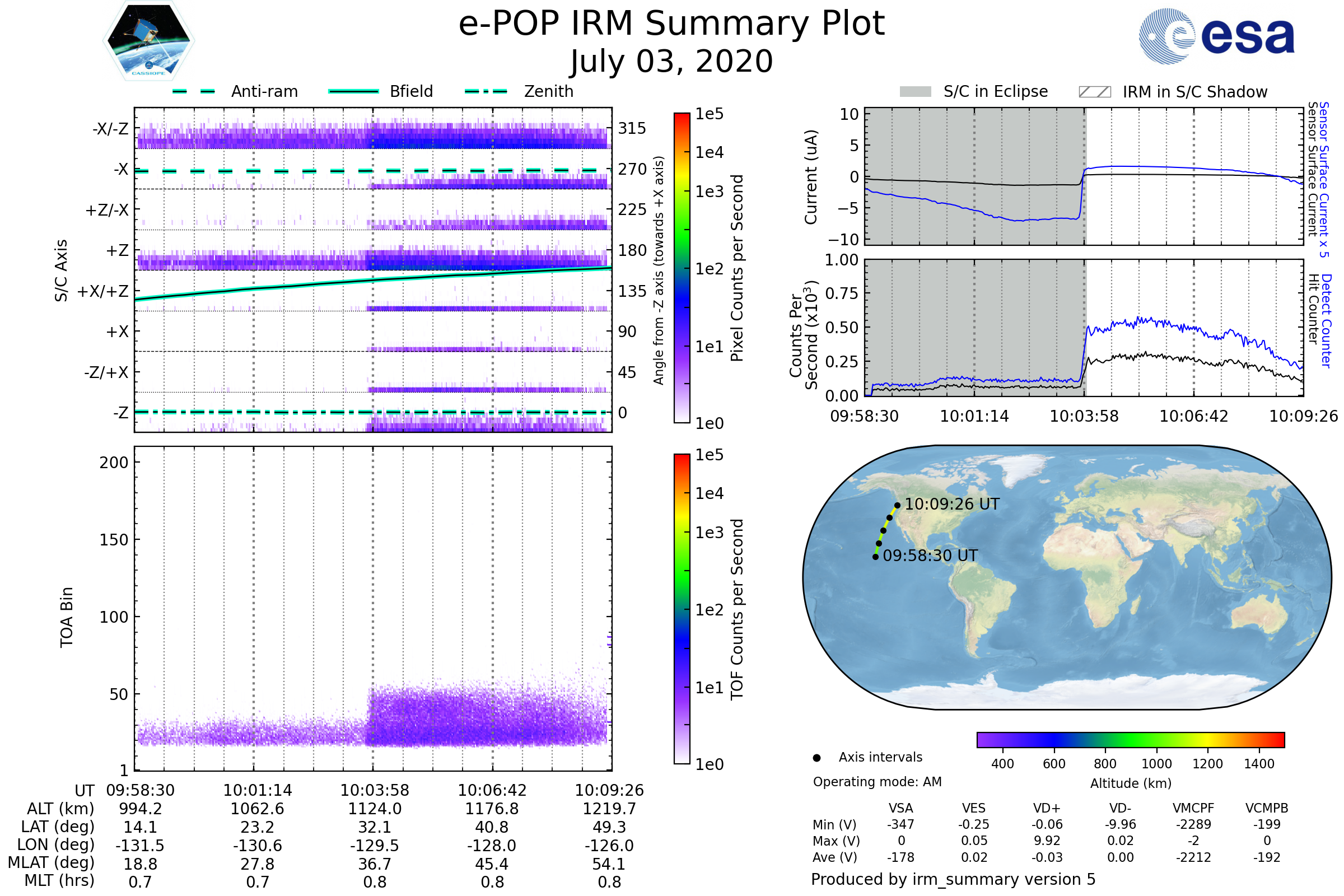1344x896 pixels.
Task: Click the Sensor Surface Current x 5 label
Action: [1323, 179]
